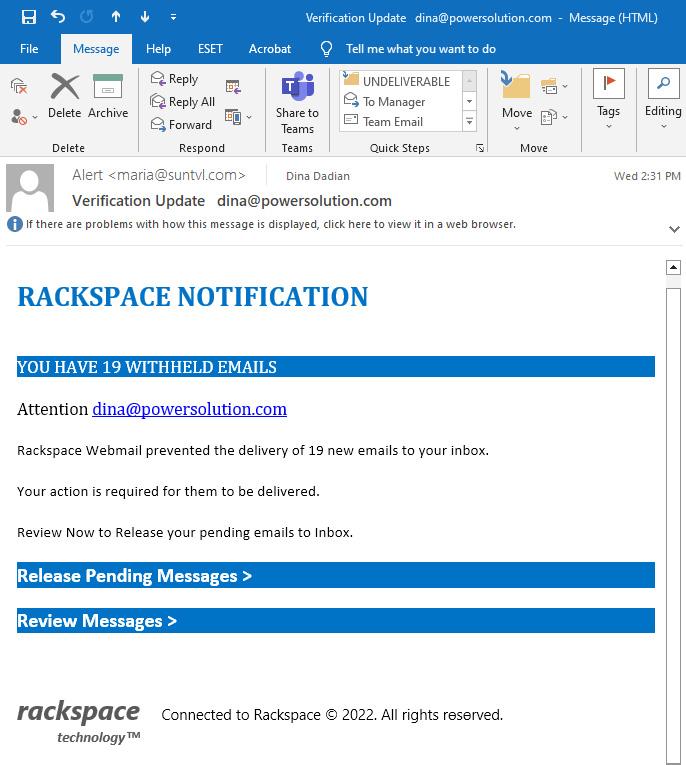Click the YOU HAVE 19 WITHHELD EMAILS banner
The height and width of the screenshot is (765, 686).
pos(336,366)
